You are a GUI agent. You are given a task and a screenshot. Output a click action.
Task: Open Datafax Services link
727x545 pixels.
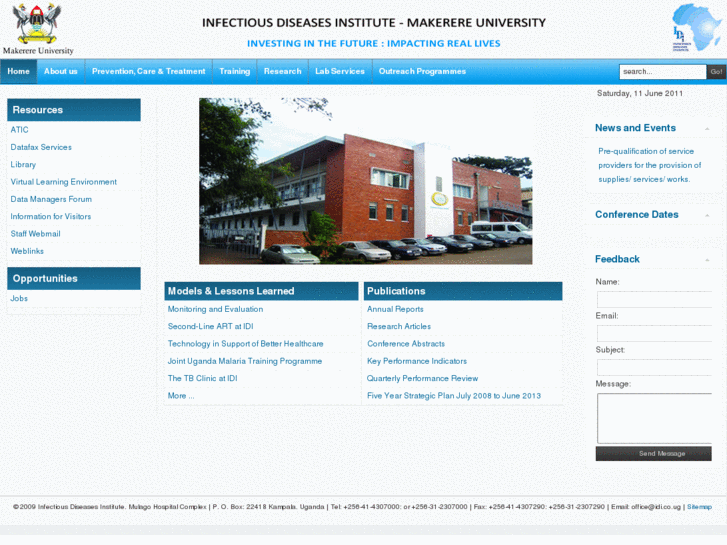pyautogui.click(x=41, y=147)
